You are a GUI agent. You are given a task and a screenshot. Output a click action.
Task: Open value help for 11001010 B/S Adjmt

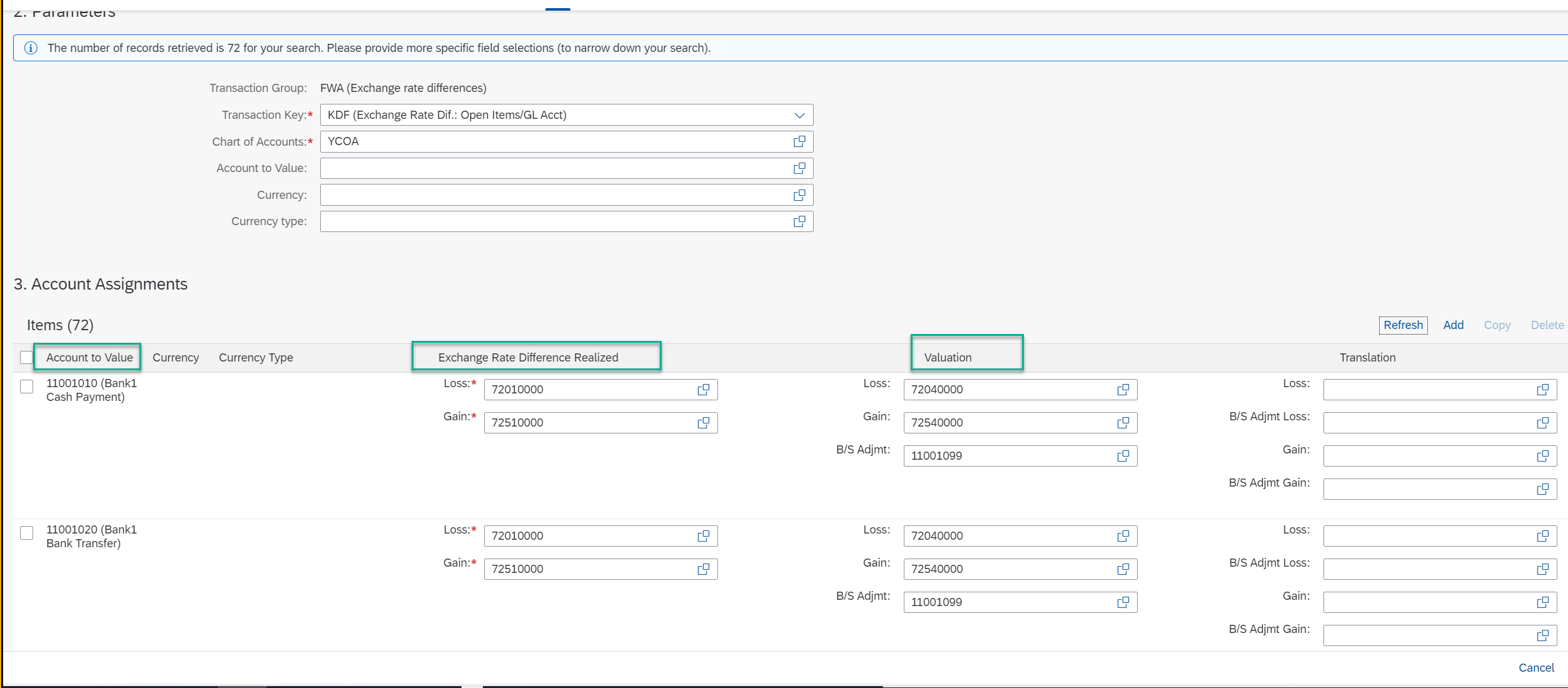[1123, 456]
